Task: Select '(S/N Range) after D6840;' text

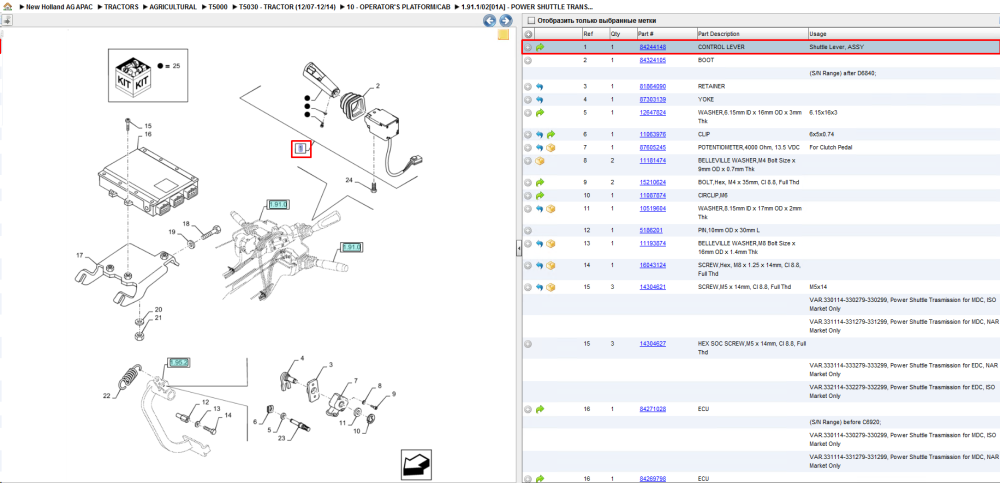Action: pos(843,73)
